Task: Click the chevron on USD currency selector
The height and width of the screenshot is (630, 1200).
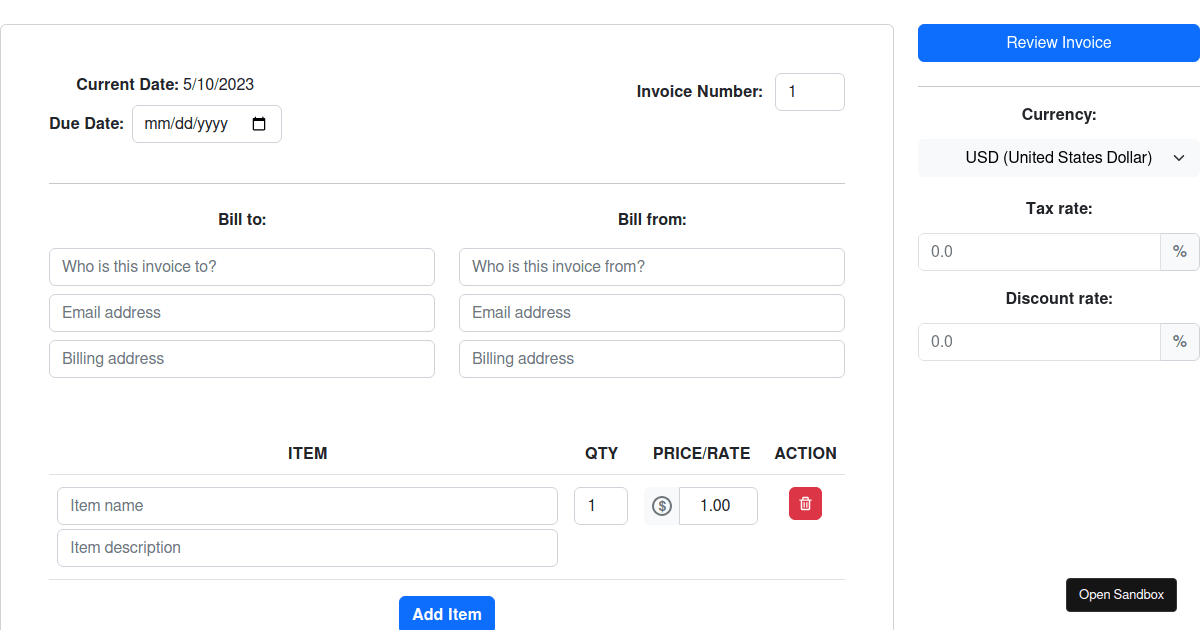Action: click(1179, 157)
